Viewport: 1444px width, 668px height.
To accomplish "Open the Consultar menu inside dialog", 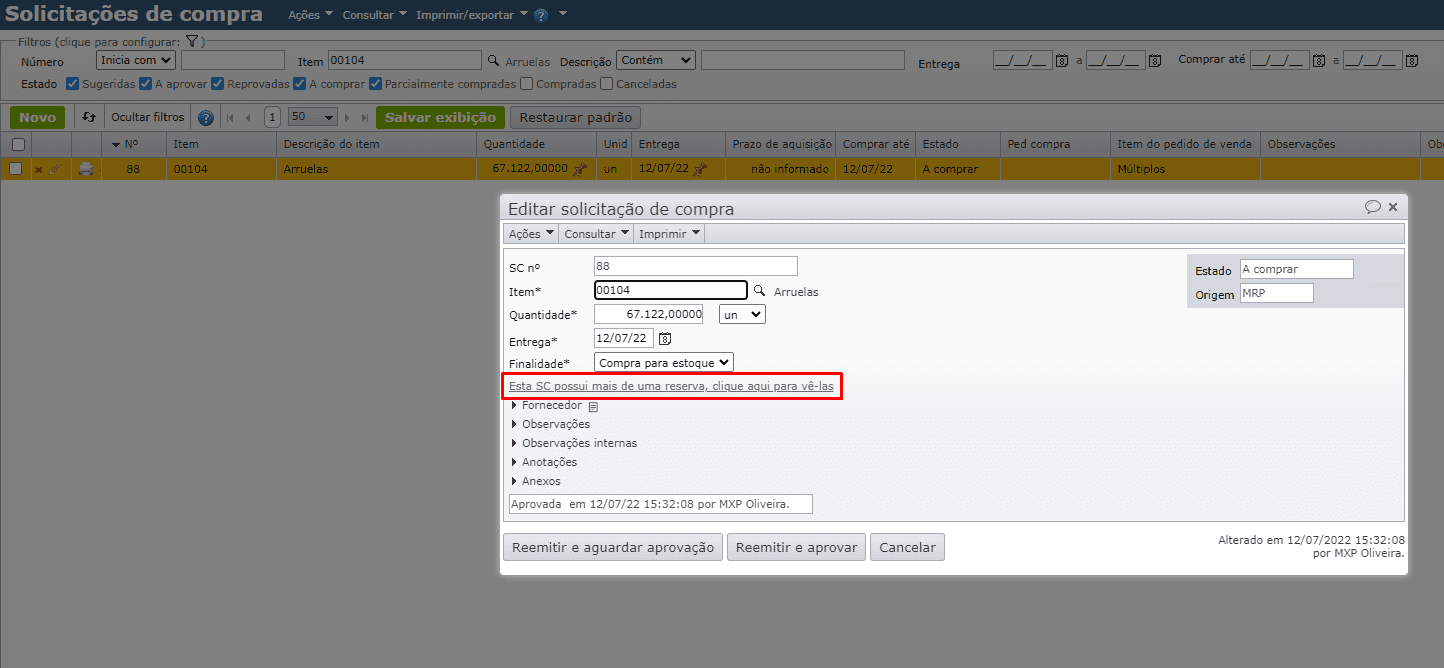I will (596, 233).
